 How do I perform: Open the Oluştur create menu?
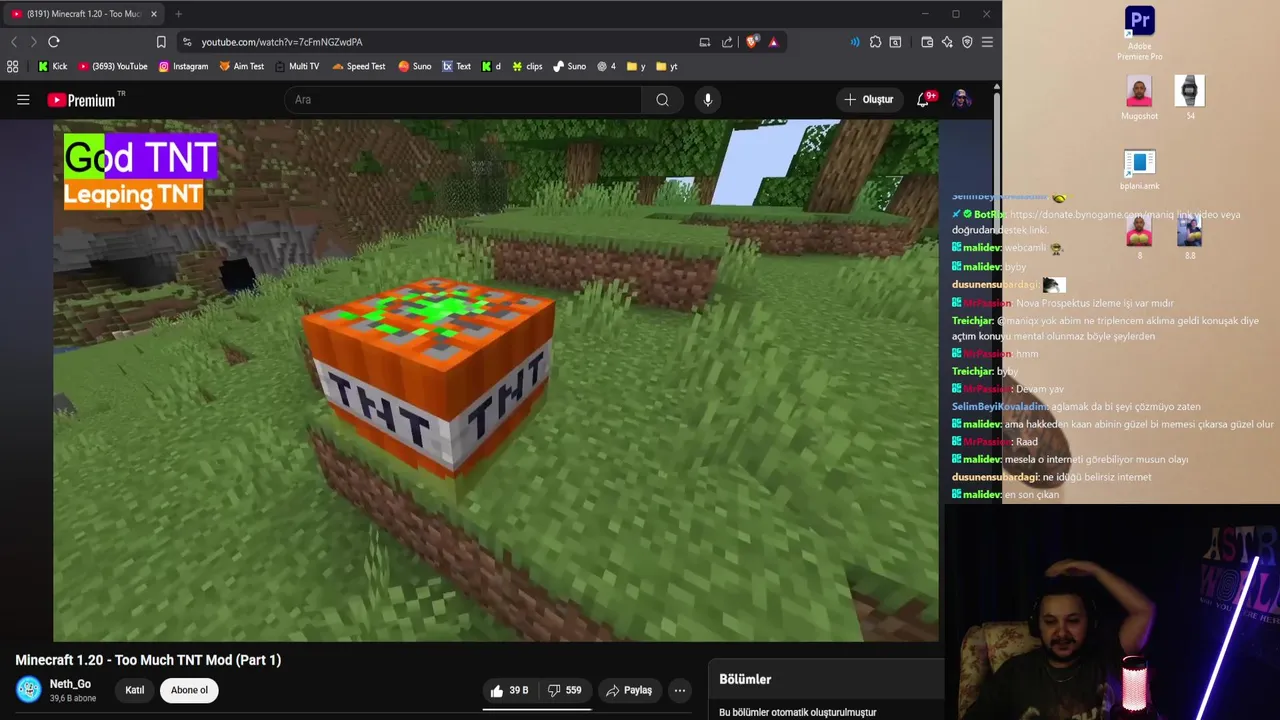coord(868,100)
